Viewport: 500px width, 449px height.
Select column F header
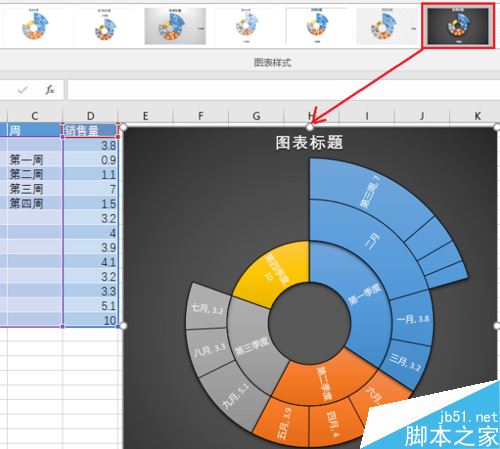pos(201,116)
